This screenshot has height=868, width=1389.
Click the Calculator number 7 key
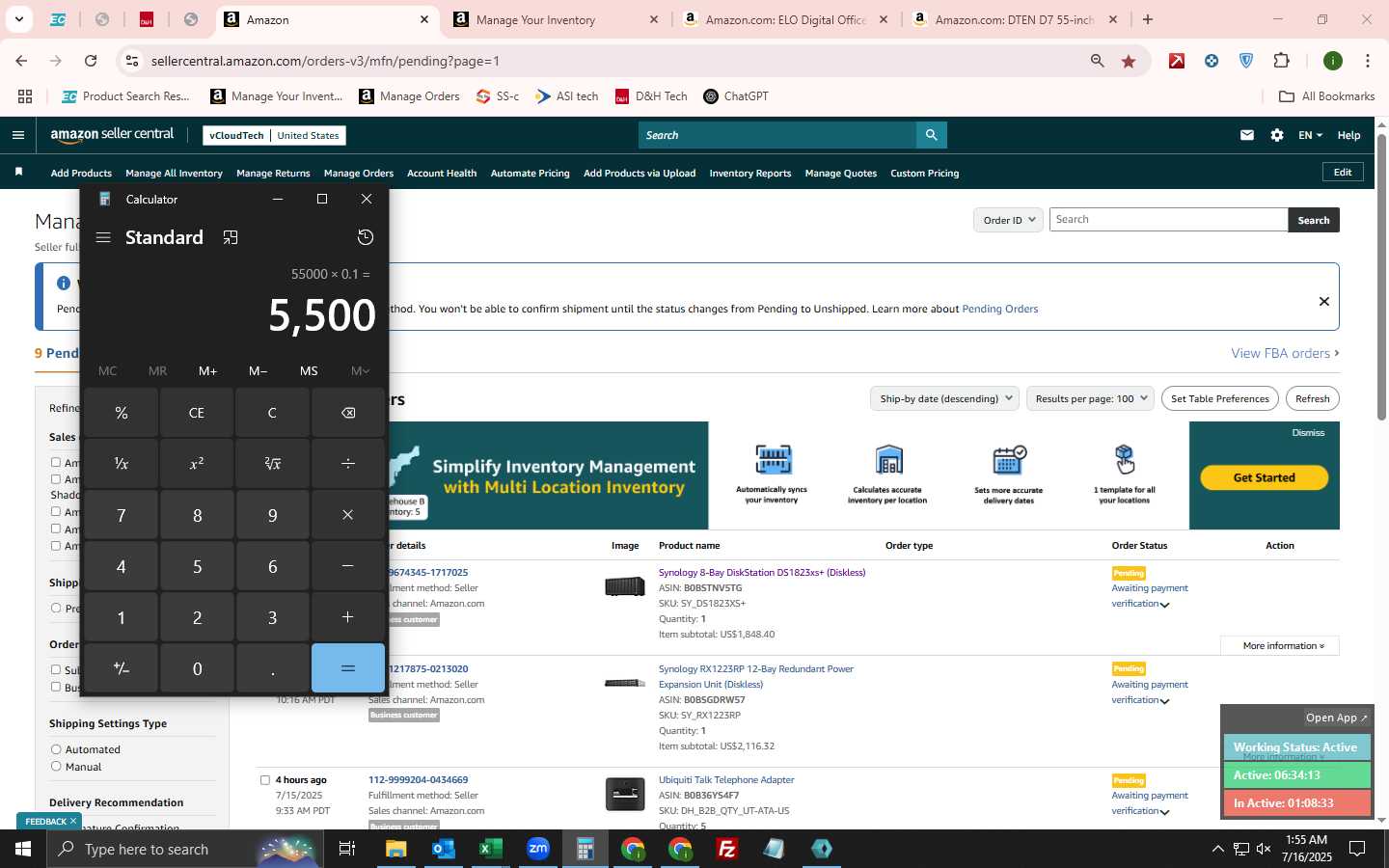point(122,515)
